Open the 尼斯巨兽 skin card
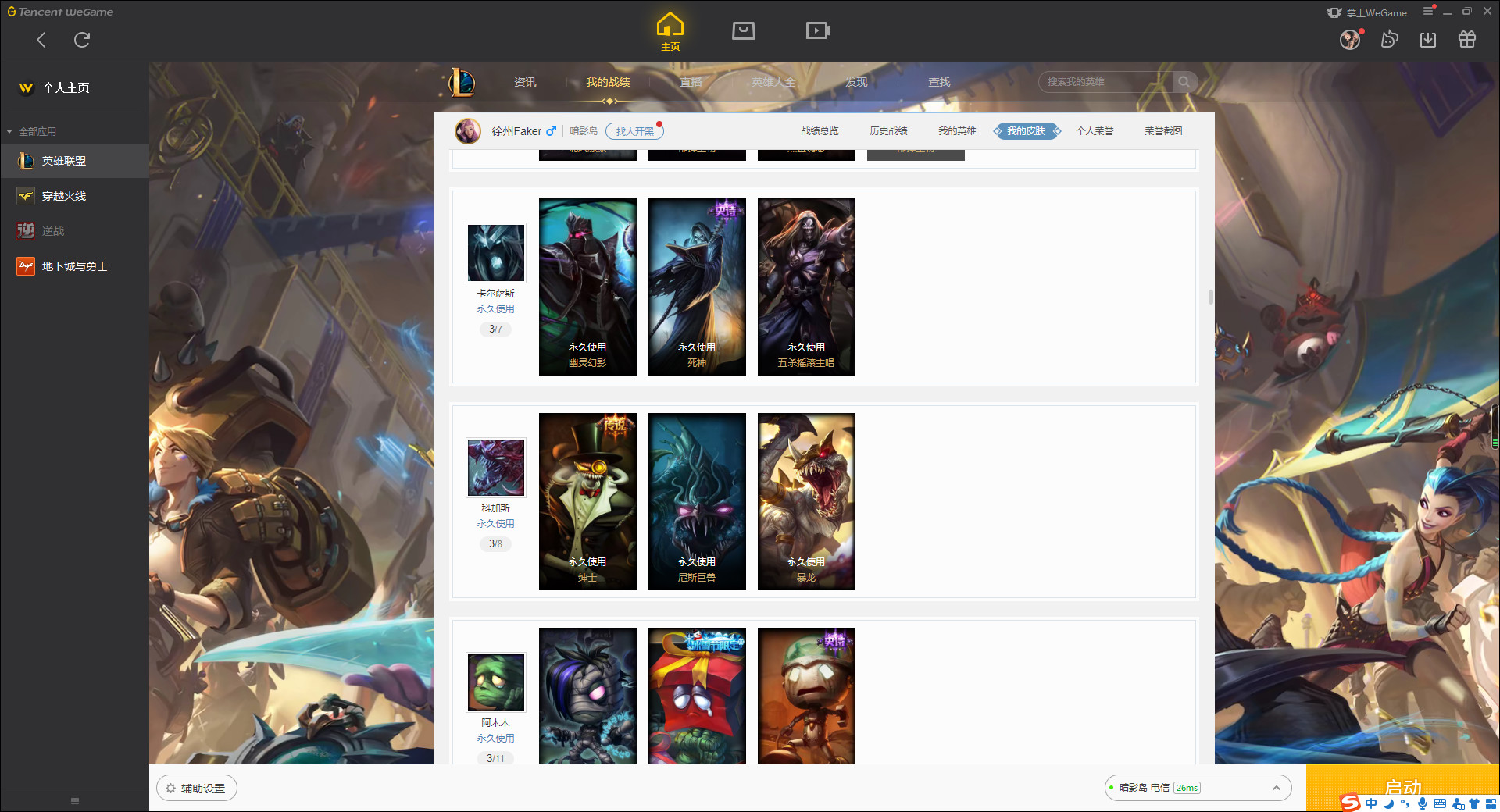This screenshot has width=1500, height=812. [x=697, y=501]
